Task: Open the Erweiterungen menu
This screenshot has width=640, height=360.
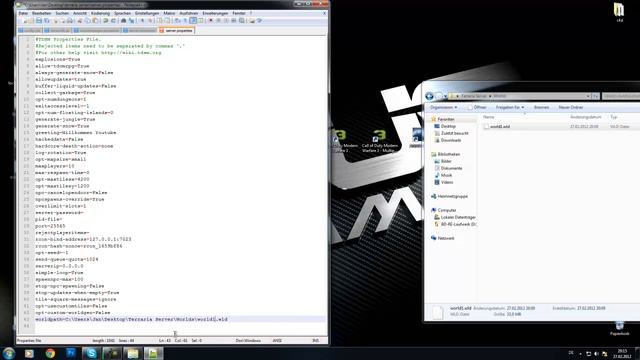Action: point(215,13)
